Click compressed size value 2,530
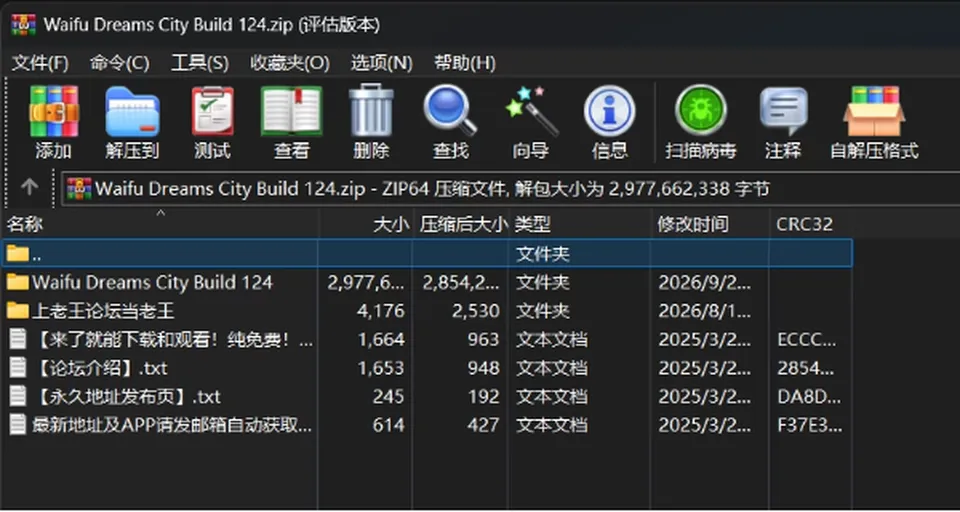Screen dimensions: 960x512 (x=476, y=311)
